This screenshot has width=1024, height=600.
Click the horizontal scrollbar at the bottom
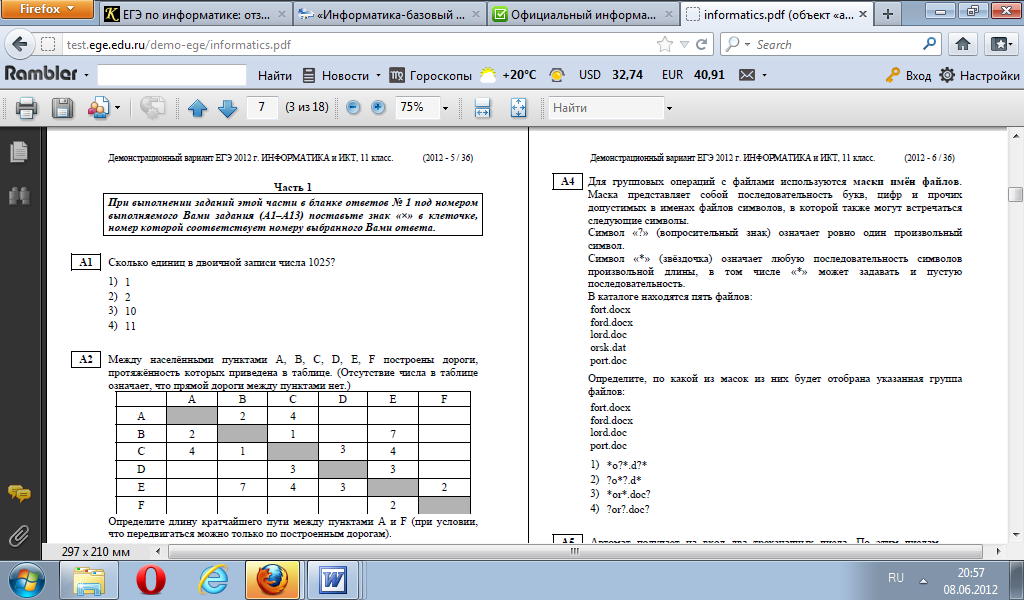tap(575, 552)
